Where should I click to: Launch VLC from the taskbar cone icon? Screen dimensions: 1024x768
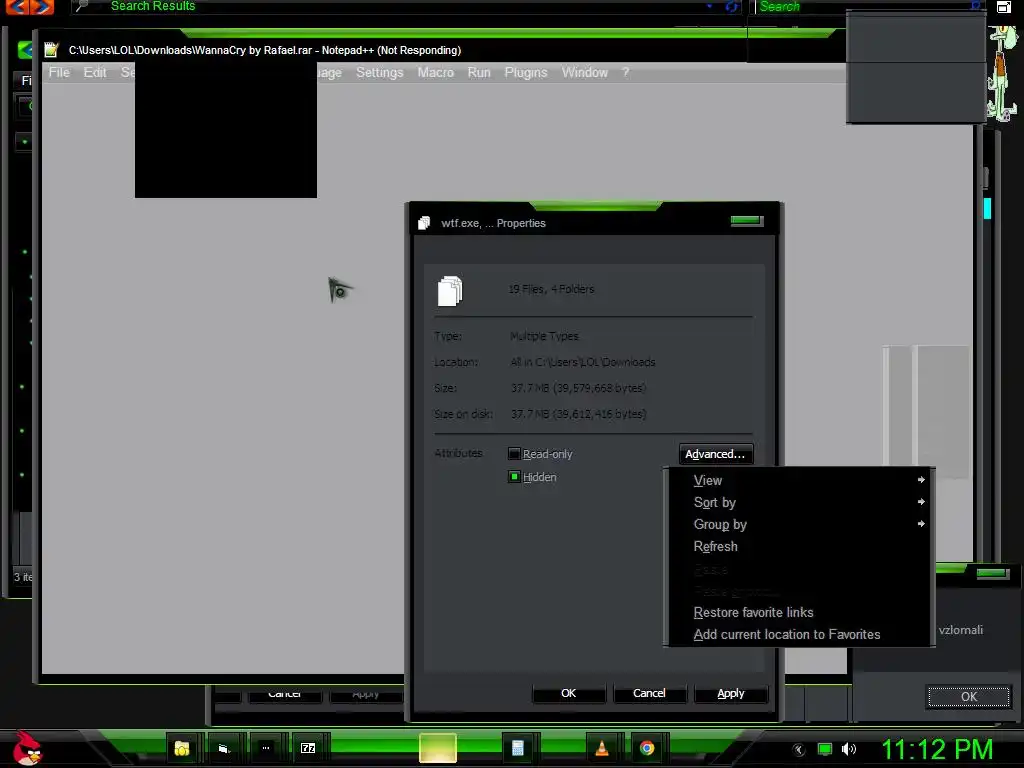click(601, 748)
